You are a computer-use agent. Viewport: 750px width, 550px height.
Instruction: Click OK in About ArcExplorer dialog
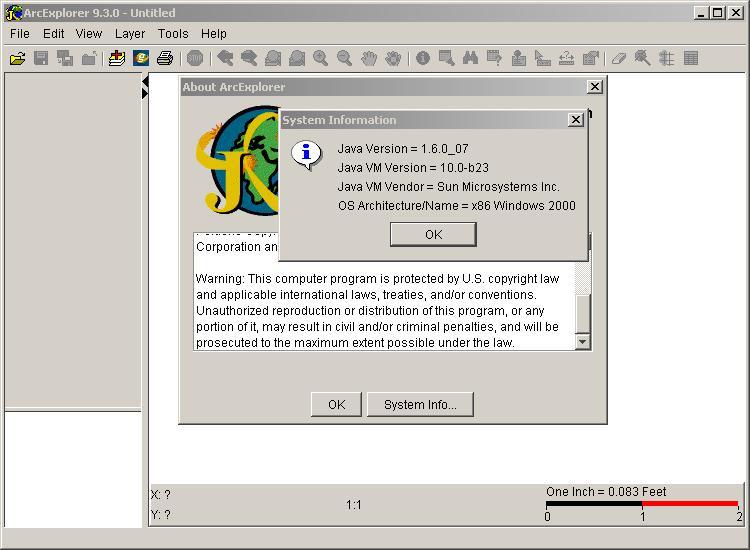click(x=336, y=405)
